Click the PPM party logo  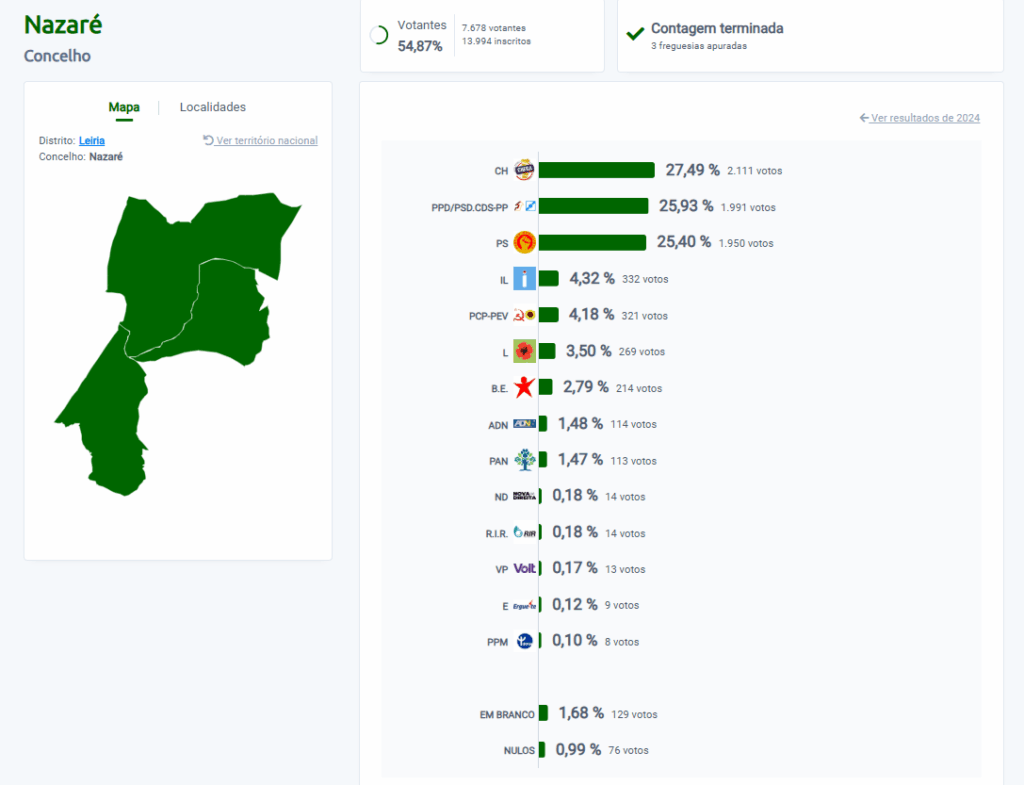click(524, 641)
